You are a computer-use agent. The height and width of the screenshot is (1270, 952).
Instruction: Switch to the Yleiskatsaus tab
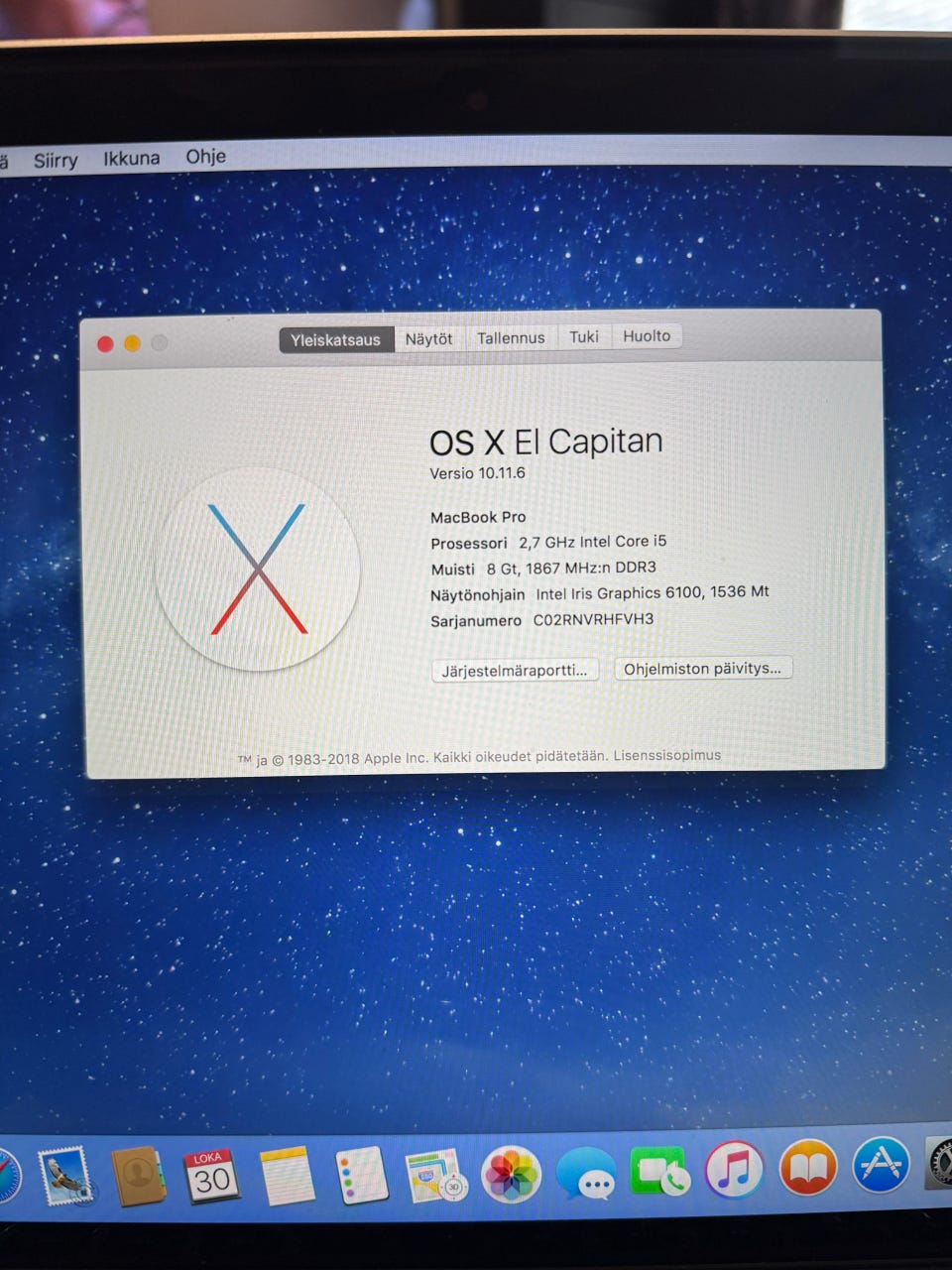pyautogui.click(x=336, y=339)
